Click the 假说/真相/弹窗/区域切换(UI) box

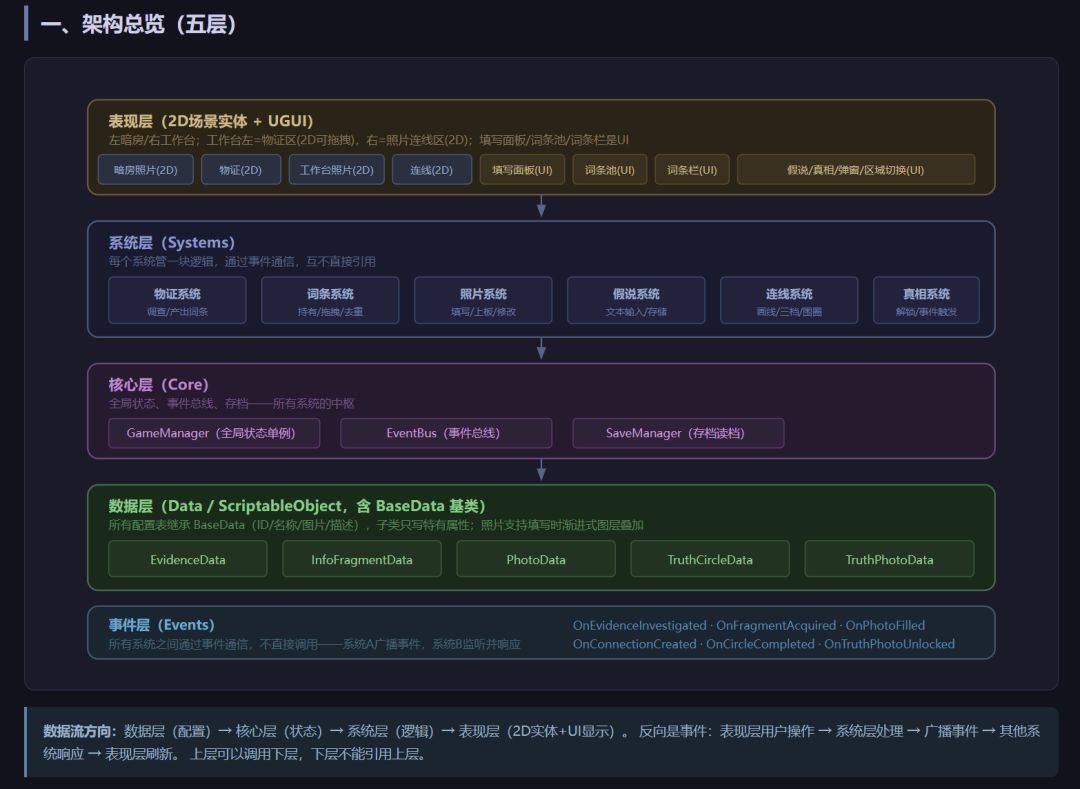pyautogui.click(x=855, y=169)
